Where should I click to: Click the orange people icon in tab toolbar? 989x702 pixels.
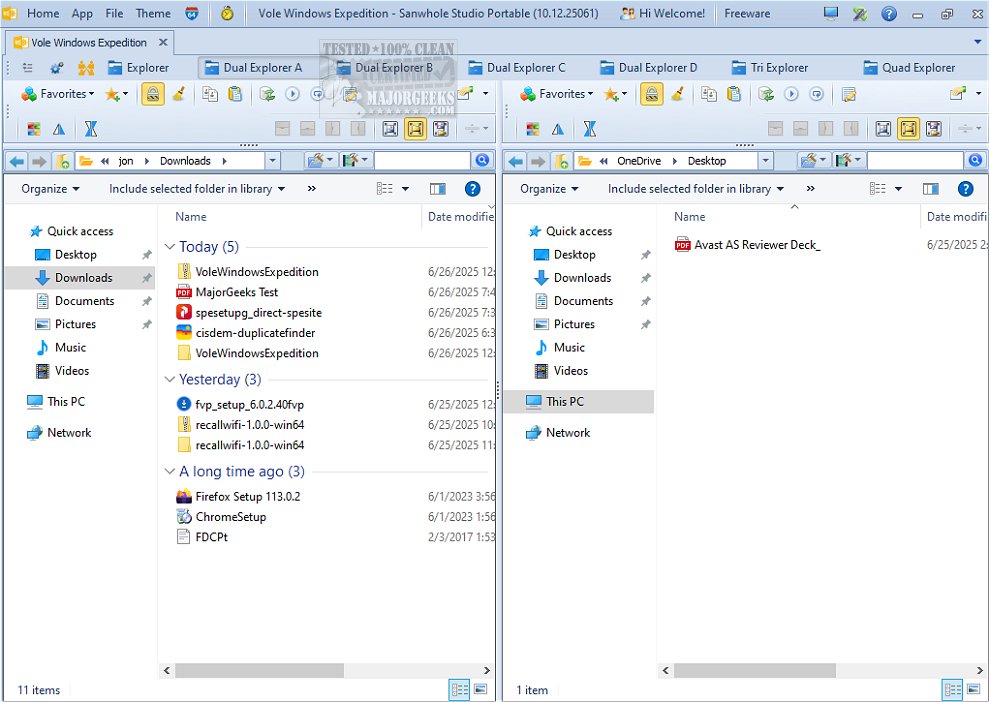click(x=86, y=67)
